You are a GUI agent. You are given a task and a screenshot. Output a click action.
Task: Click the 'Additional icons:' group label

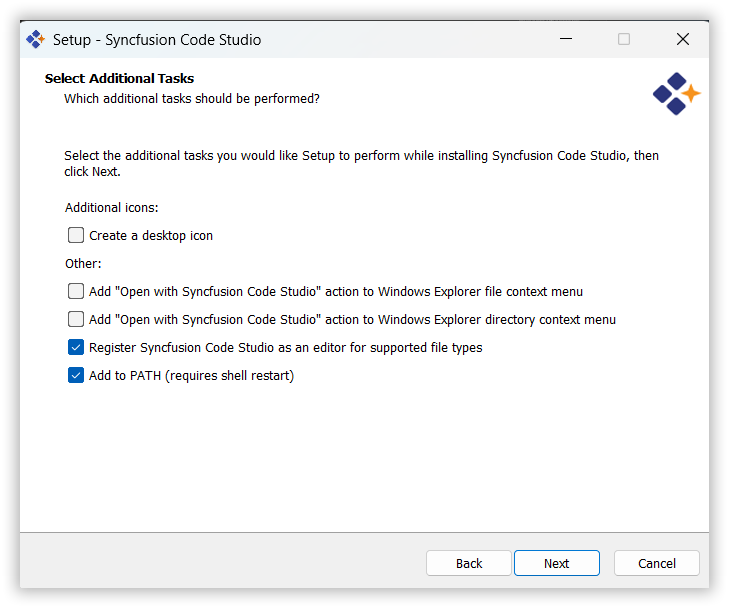click(x=112, y=208)
